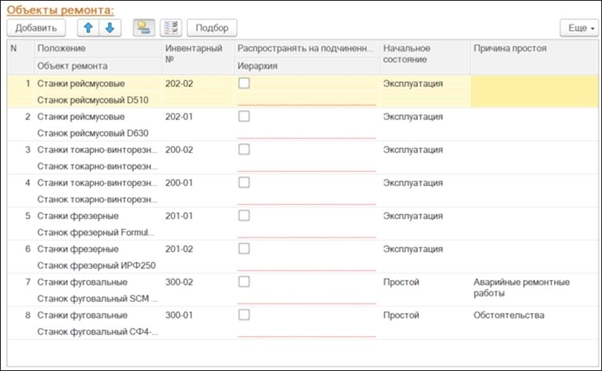The image size is (602, 371).
Task: Tick the checkbox in row 300-02
Action: 244,282
